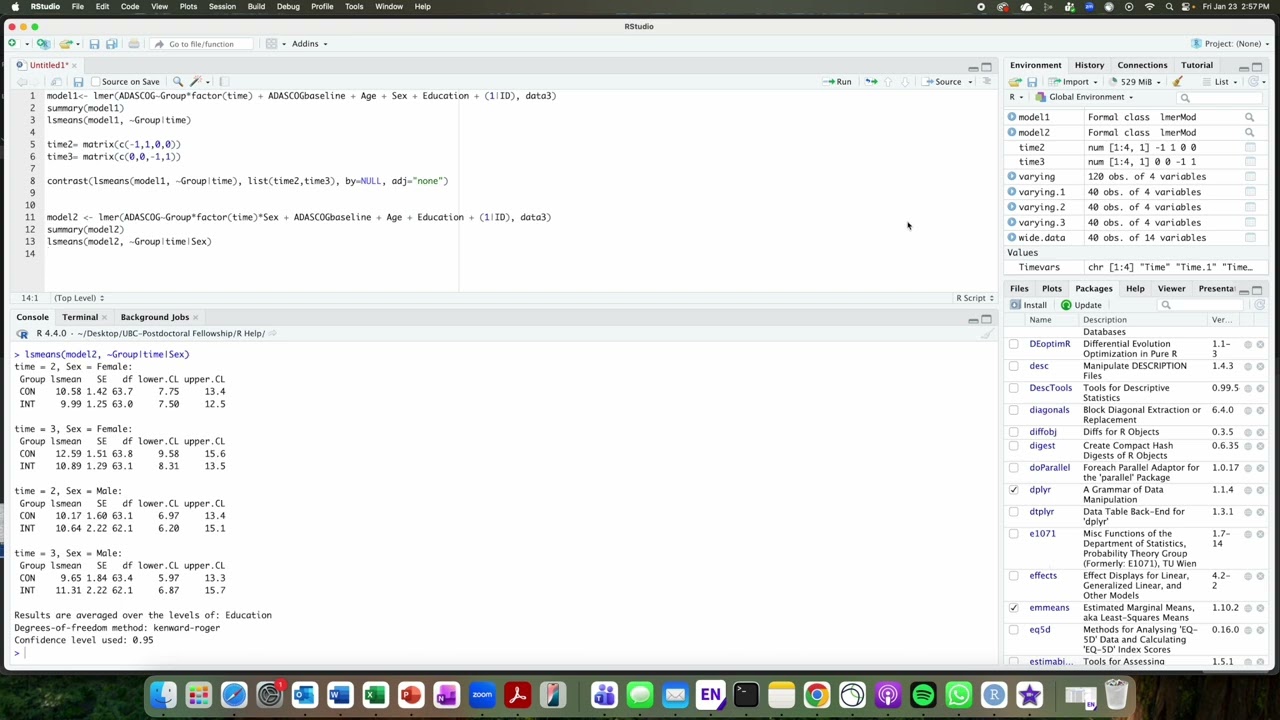Open the Session menu

[x=222, y=7]
